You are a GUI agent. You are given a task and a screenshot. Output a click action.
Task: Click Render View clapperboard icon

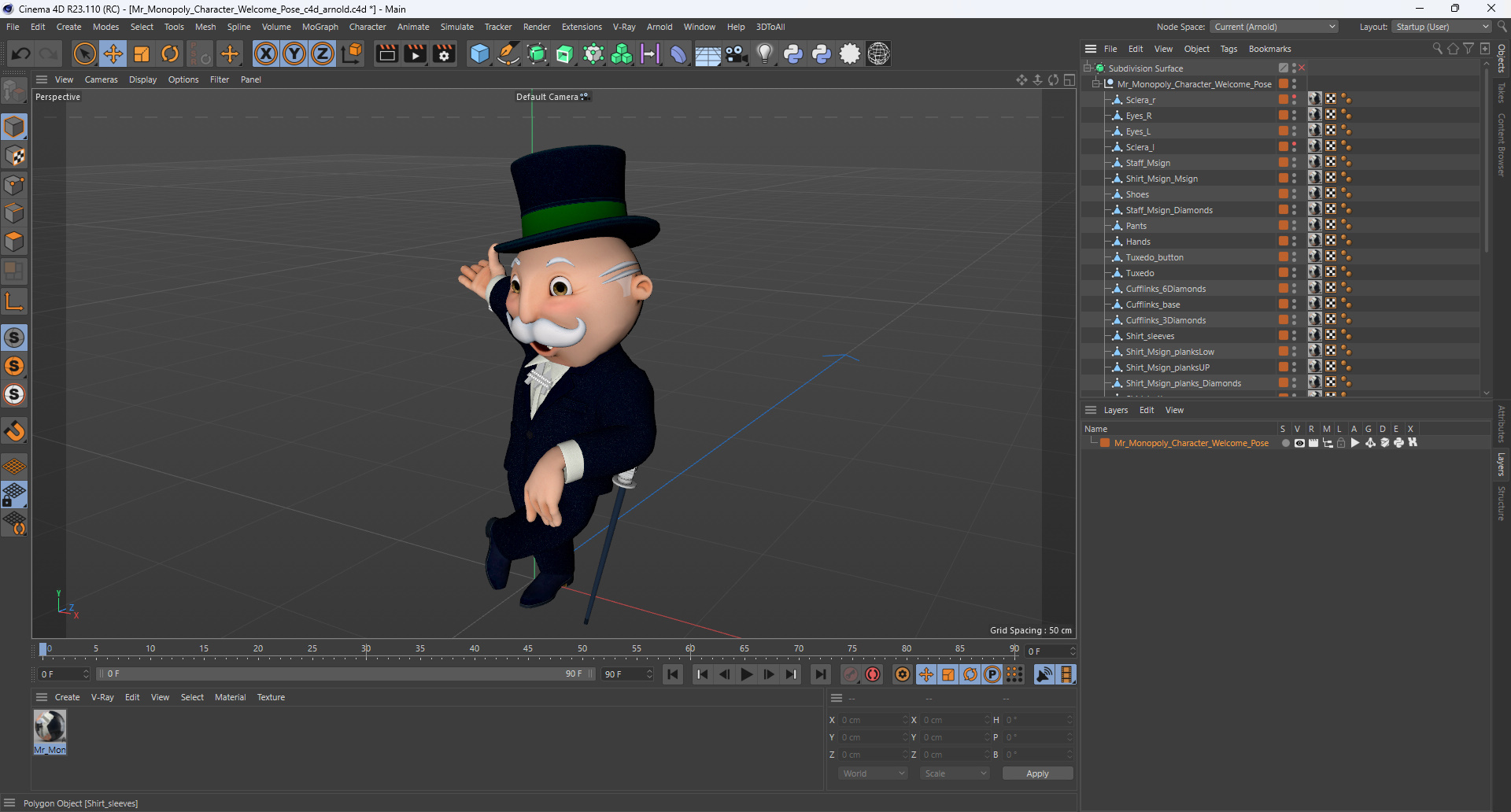(x=386, y=54)
